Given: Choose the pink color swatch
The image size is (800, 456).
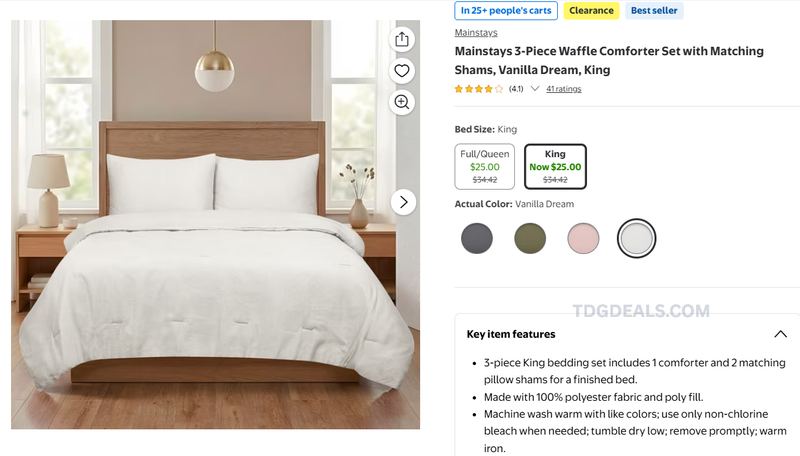Looking at the screenshot, I should click(x=583, y=238).
